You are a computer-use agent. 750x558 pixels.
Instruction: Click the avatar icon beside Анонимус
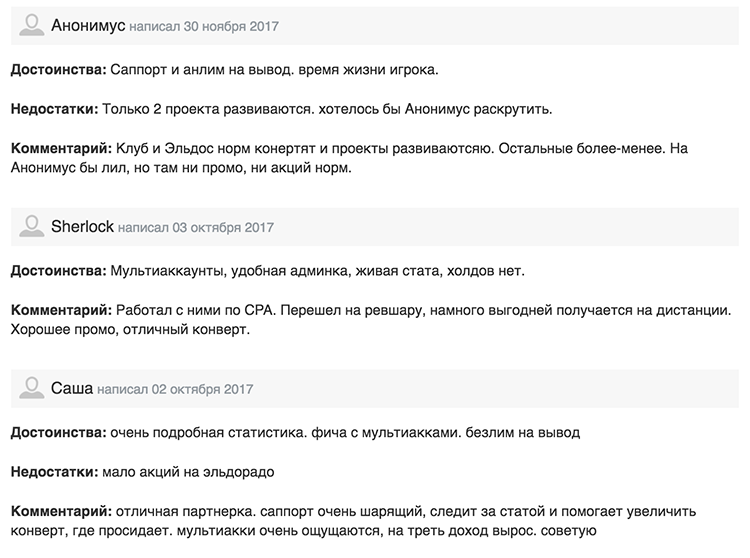point(32,26)
